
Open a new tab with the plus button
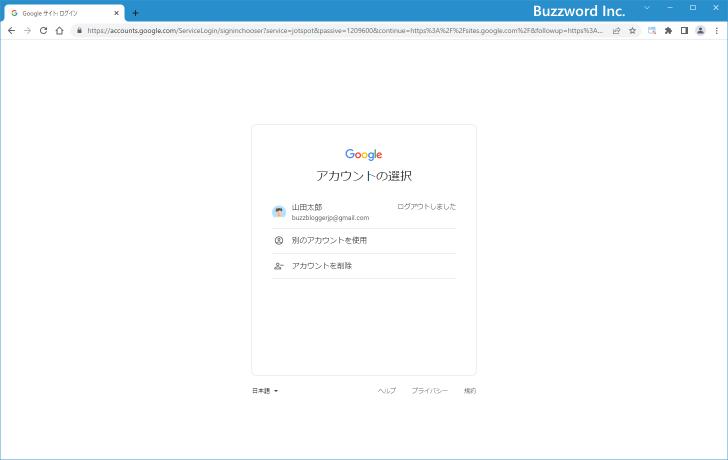click(135, 13)
